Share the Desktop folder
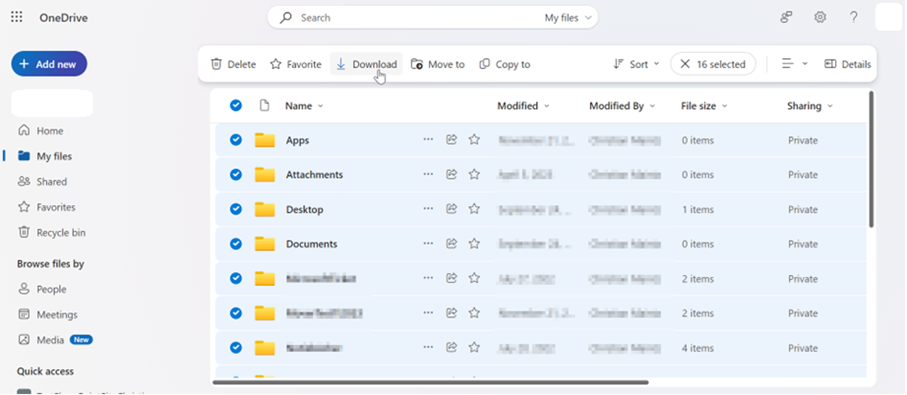This screenshot has width=907, height=395. (x=451, y=209)
